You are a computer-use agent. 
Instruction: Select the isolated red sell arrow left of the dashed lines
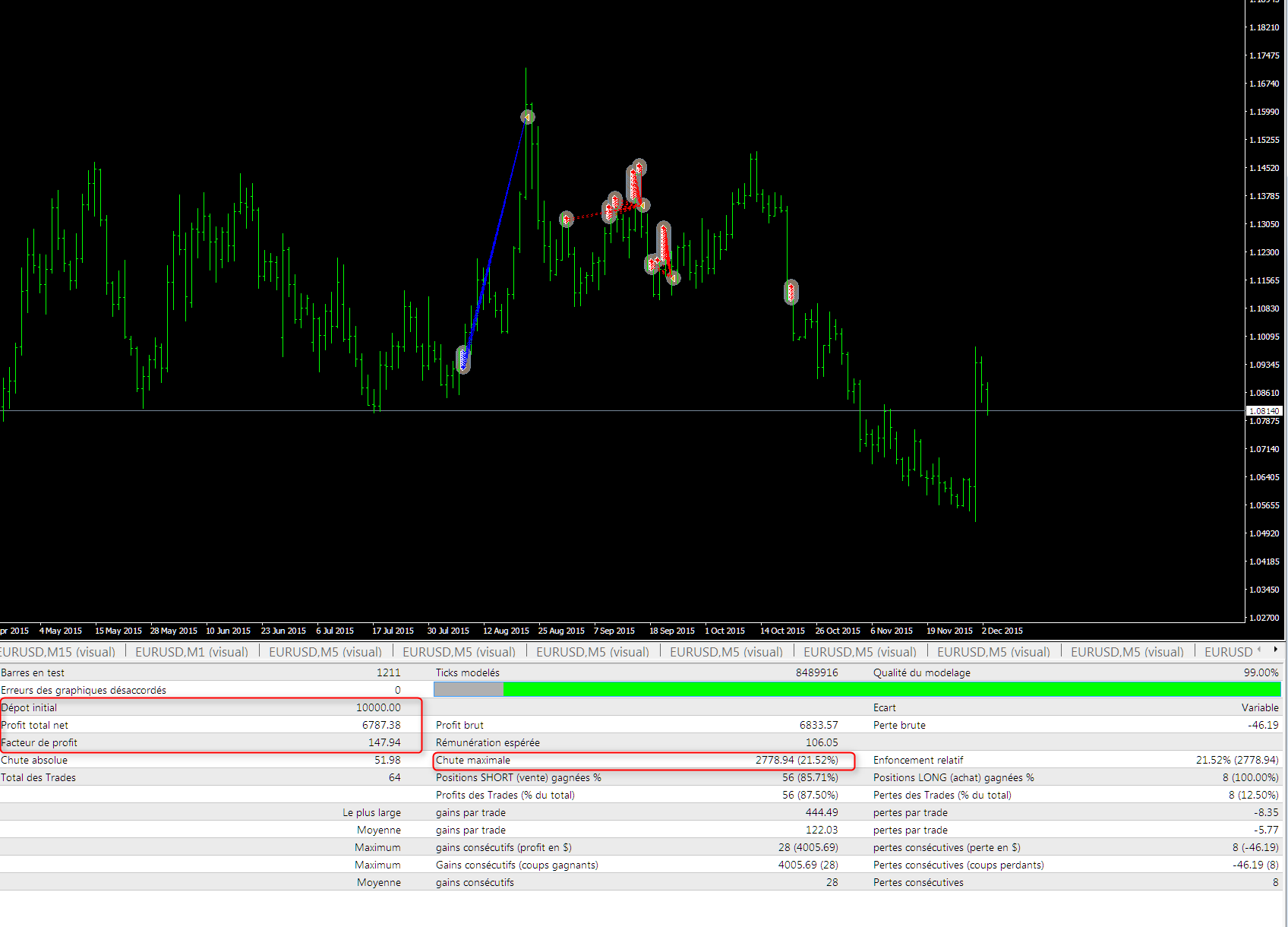click(567, 220)
